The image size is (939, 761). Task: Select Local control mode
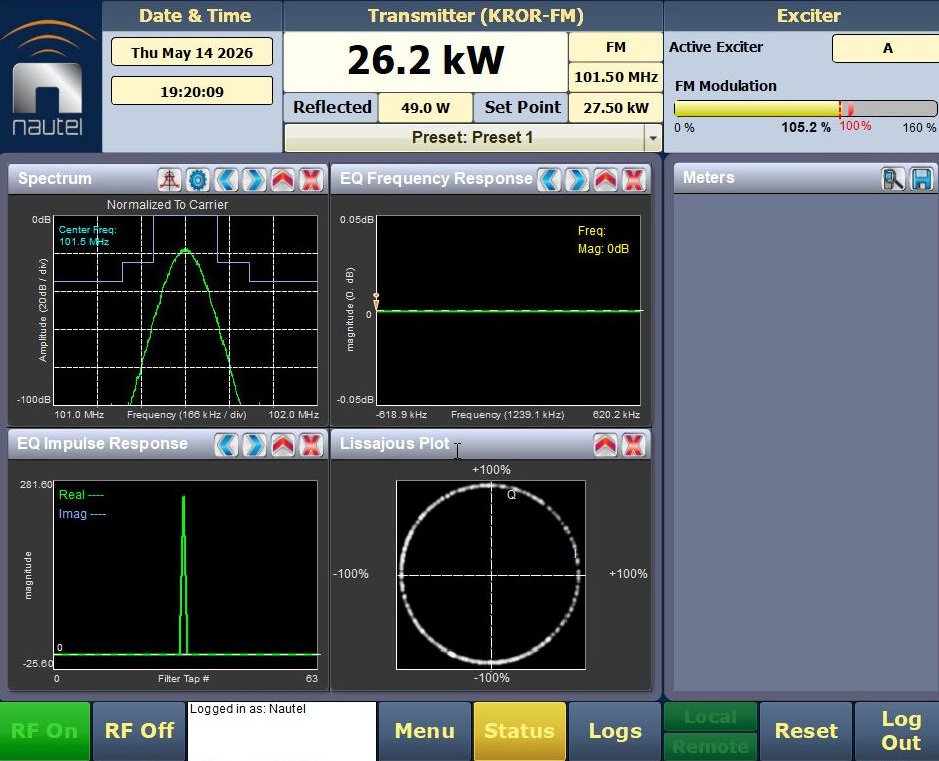[710, 717]
